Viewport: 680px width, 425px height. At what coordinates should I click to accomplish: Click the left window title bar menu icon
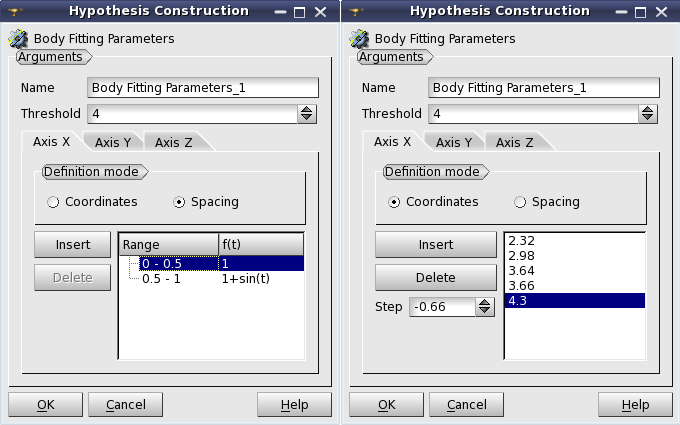click(15, 11)
